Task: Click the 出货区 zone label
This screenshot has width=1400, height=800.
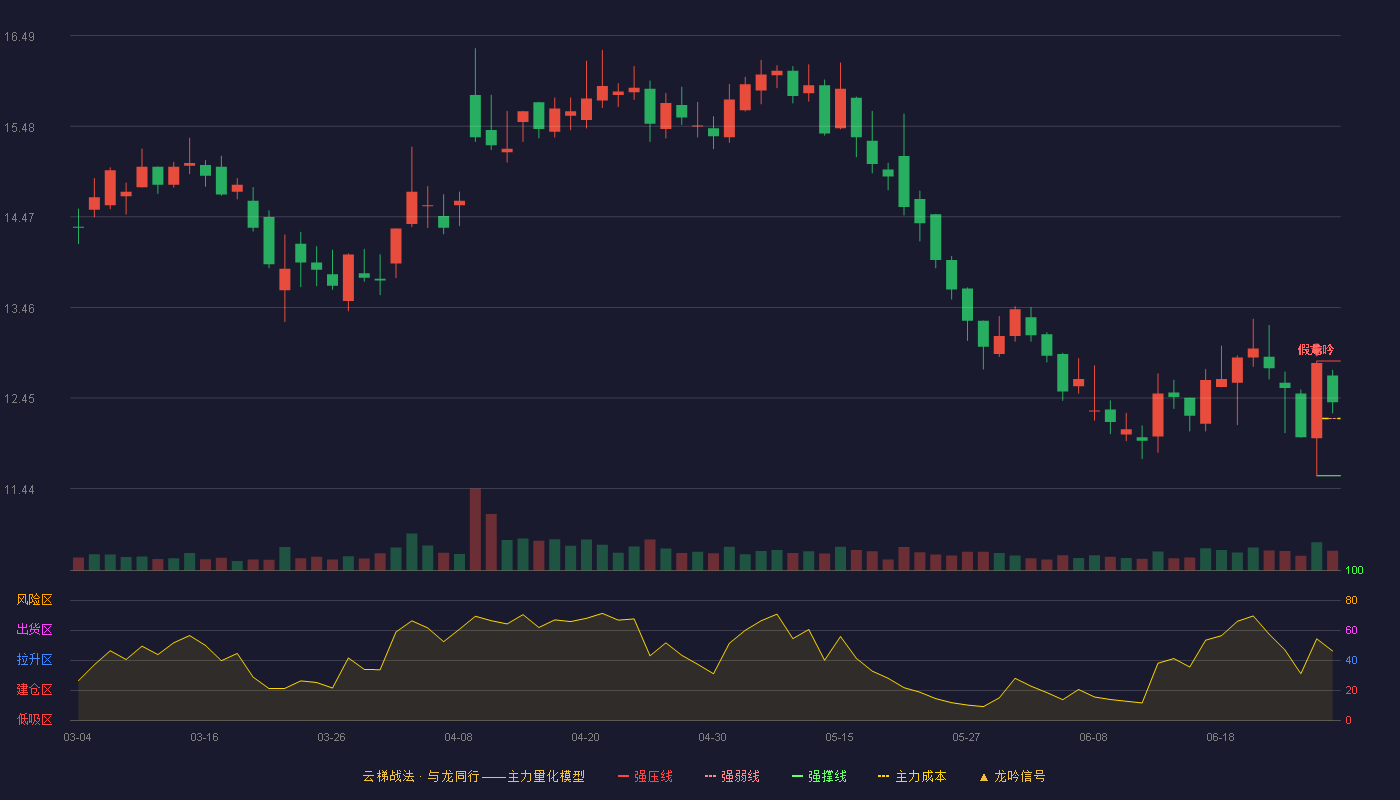Action: pos(34,630)
